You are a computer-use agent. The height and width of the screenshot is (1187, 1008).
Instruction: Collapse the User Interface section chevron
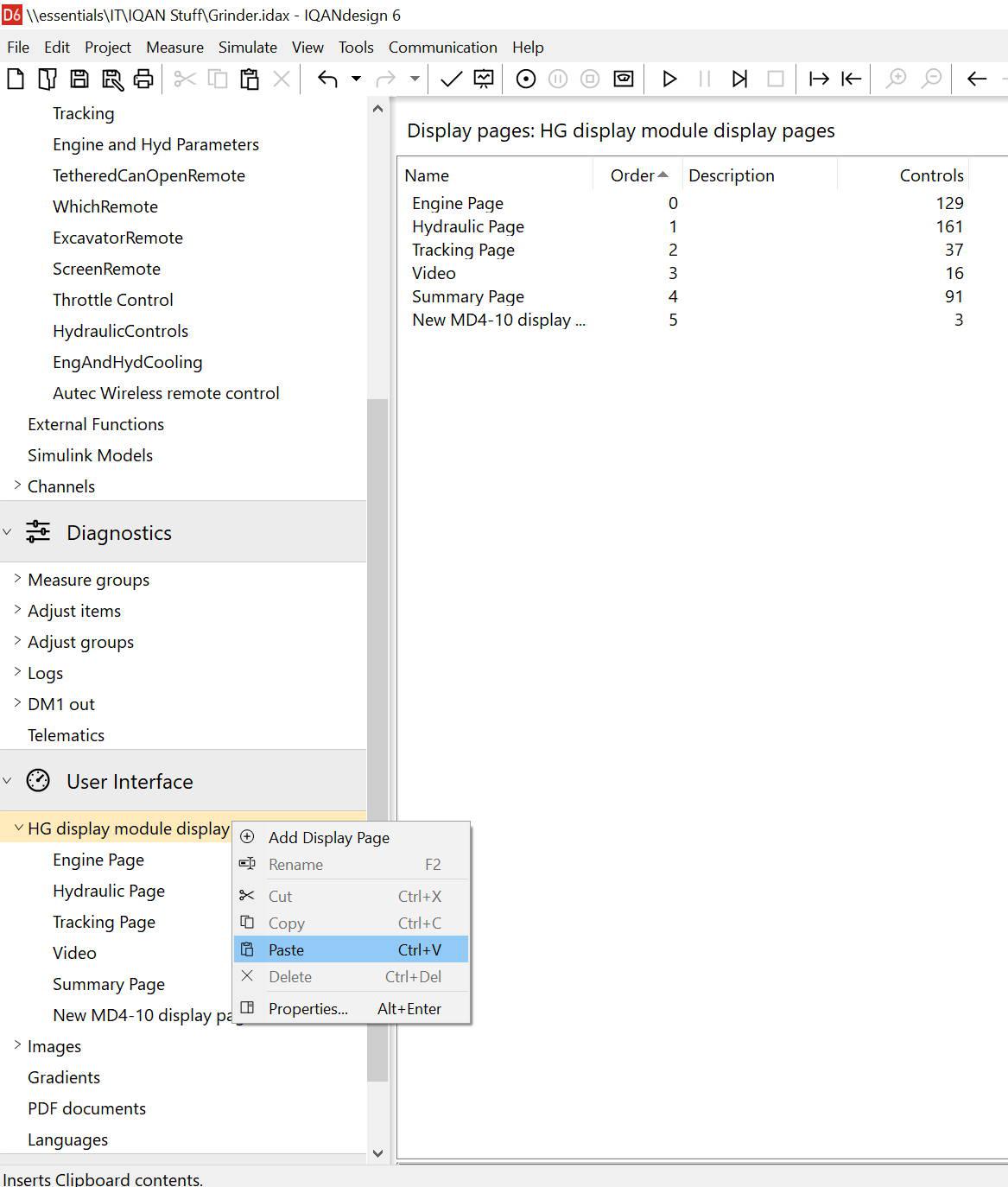coord(8,781)
